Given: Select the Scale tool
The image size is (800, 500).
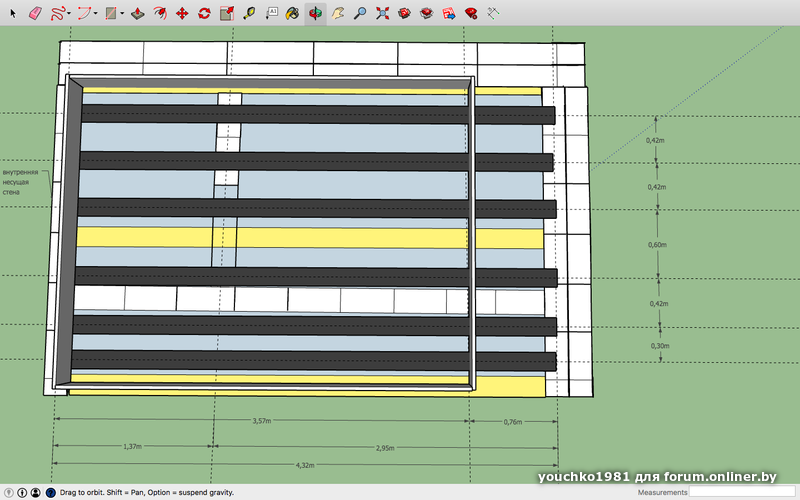Looking at the screenshot, I should click(226, 14).
